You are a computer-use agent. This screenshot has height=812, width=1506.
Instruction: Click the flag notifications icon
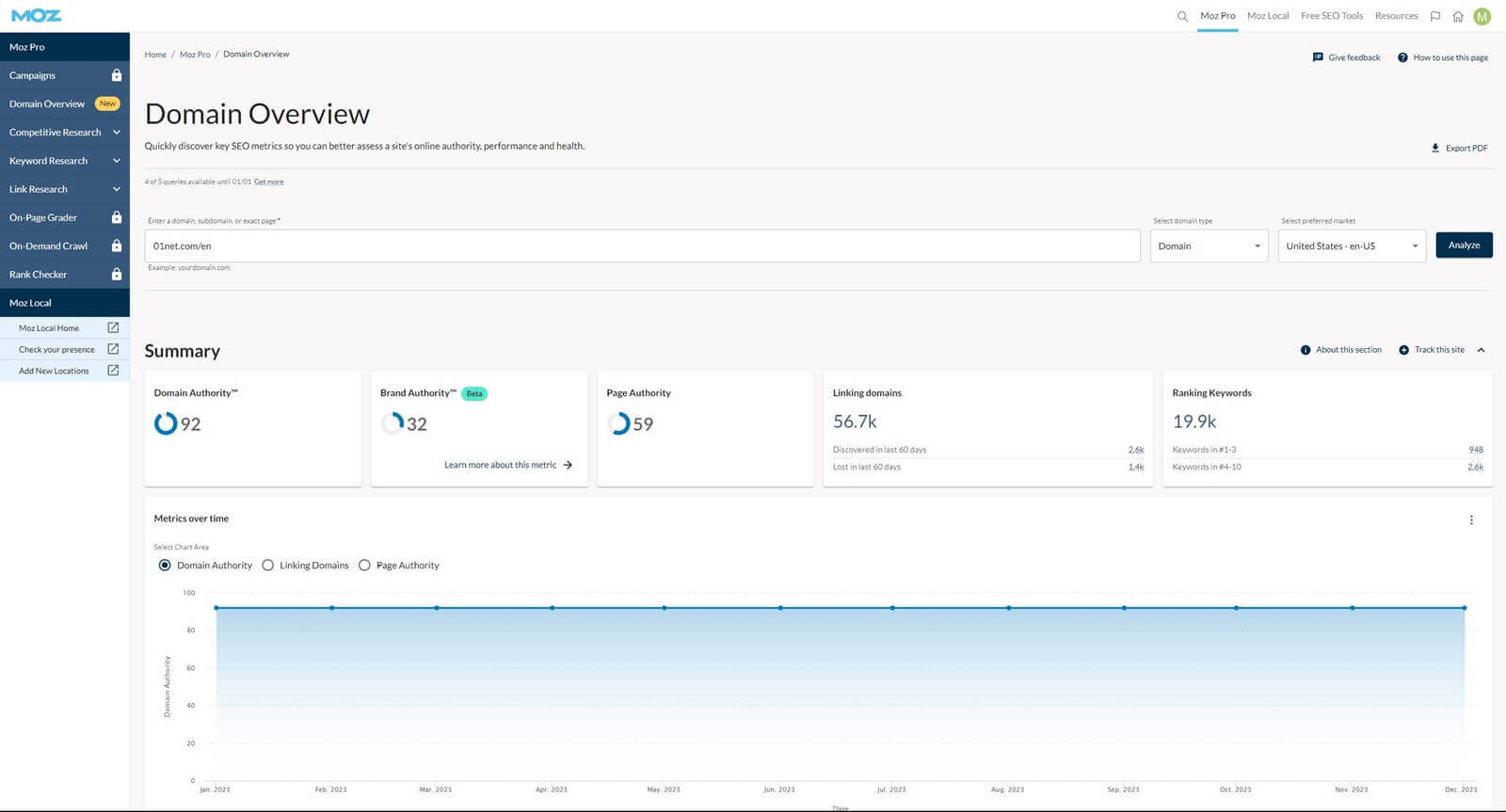point(1435,16)
